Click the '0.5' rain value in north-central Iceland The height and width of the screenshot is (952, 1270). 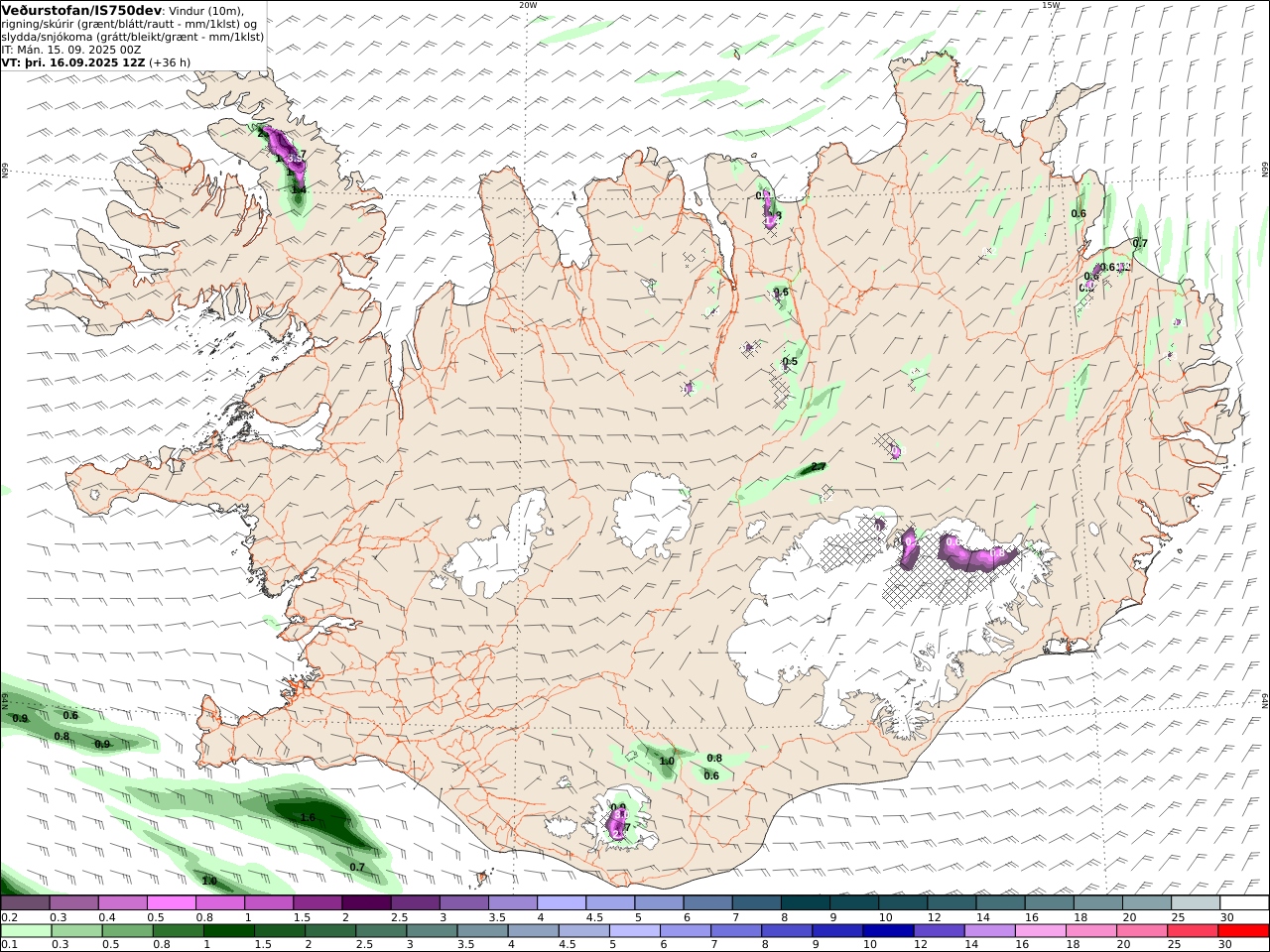[x=790, y=362]
